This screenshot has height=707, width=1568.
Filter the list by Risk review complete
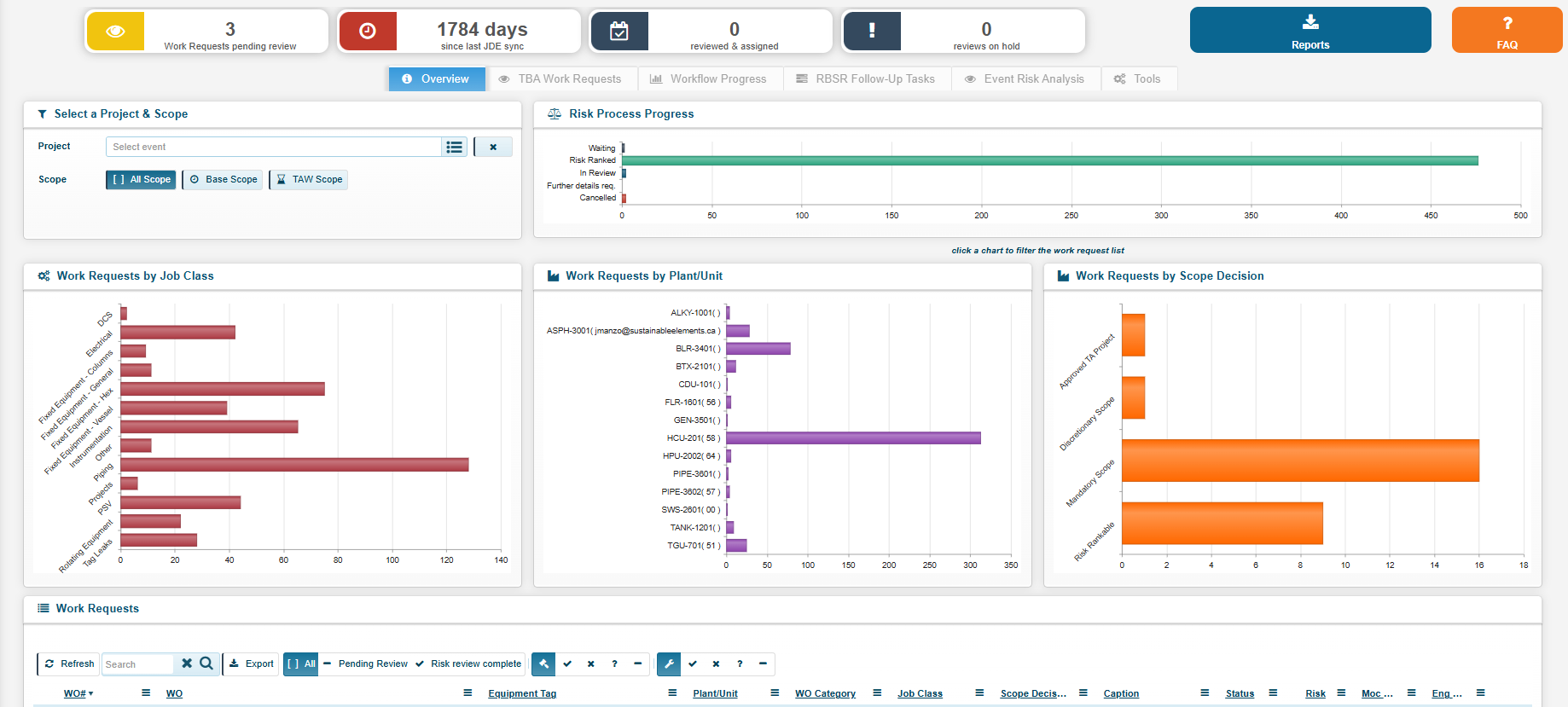tap(468, 664)
